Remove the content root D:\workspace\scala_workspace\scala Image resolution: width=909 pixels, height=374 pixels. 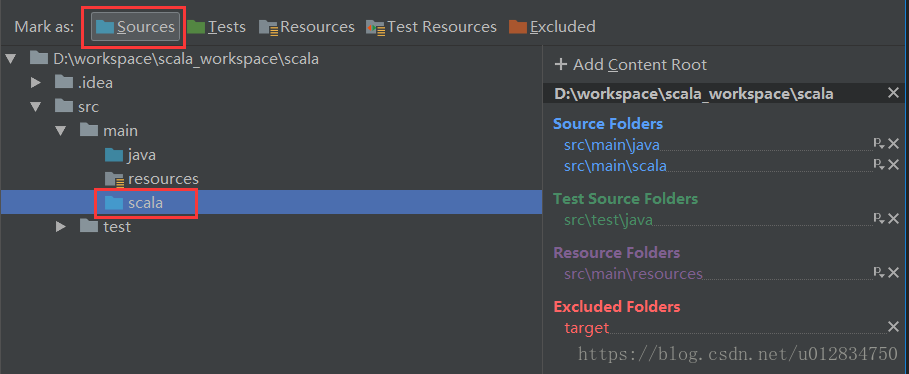[893, 93]
